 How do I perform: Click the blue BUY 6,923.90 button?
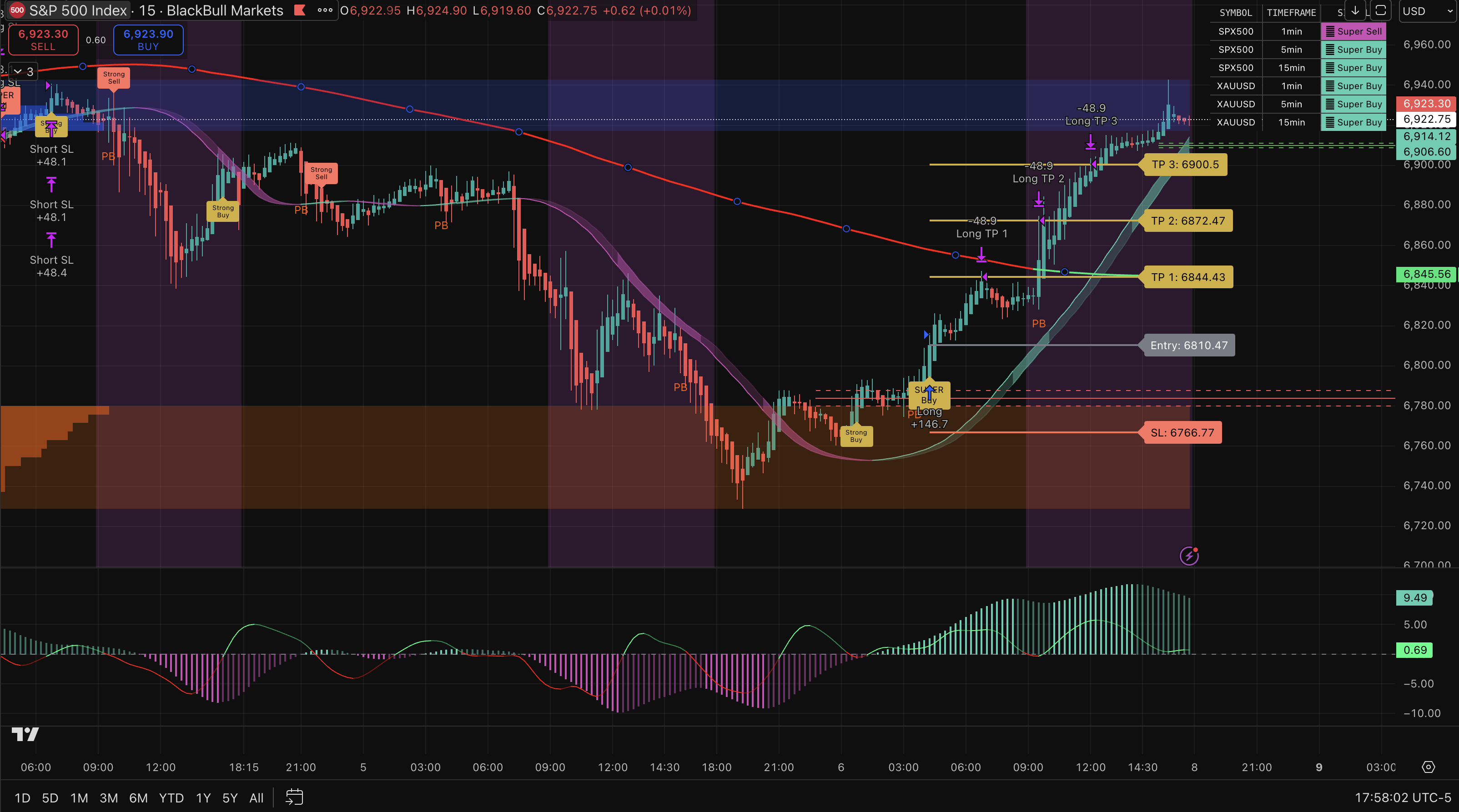point(148,40)
